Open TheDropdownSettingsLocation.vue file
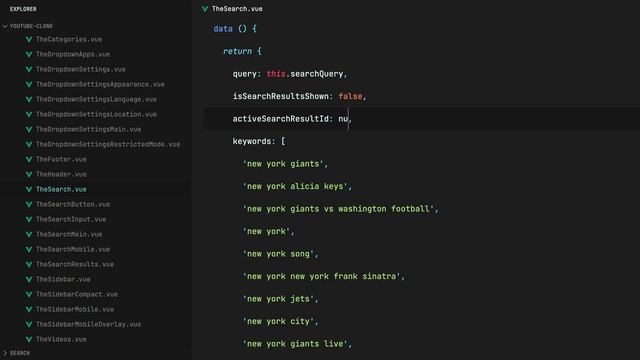The height and width of the screenshot is (360, 640). [96, 114]
